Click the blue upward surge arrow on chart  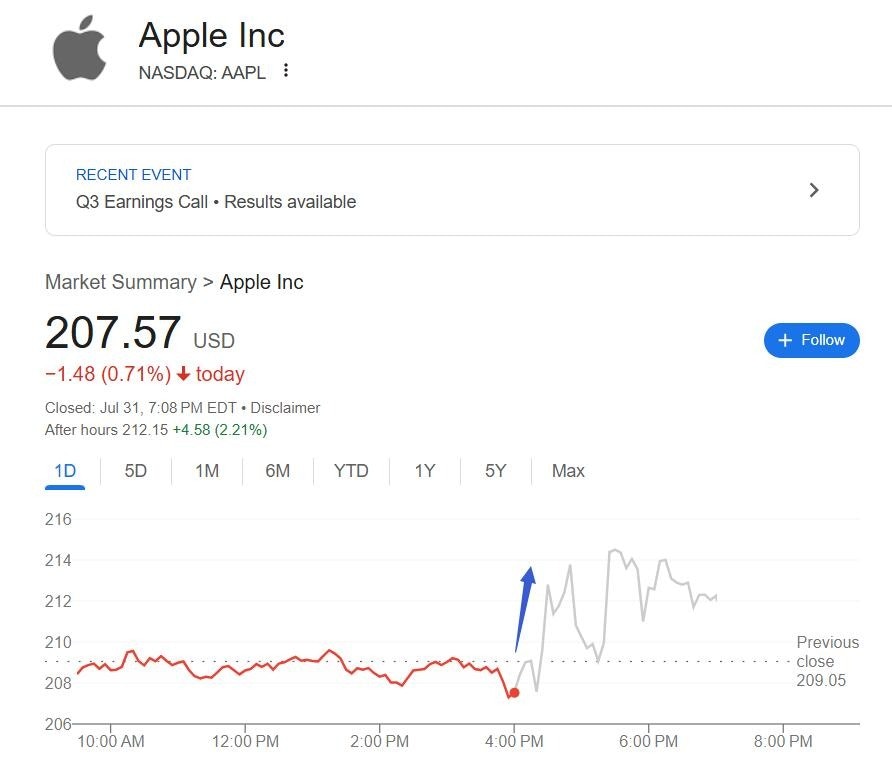point(524,602)
